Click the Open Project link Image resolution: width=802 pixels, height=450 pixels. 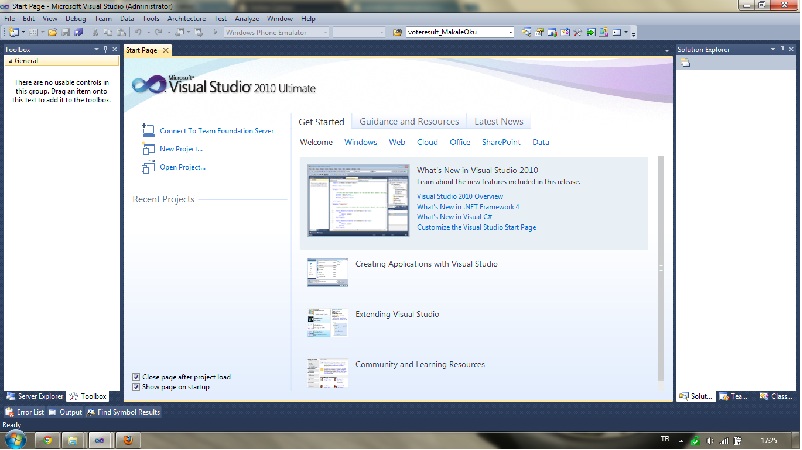(x=183, y=167)
